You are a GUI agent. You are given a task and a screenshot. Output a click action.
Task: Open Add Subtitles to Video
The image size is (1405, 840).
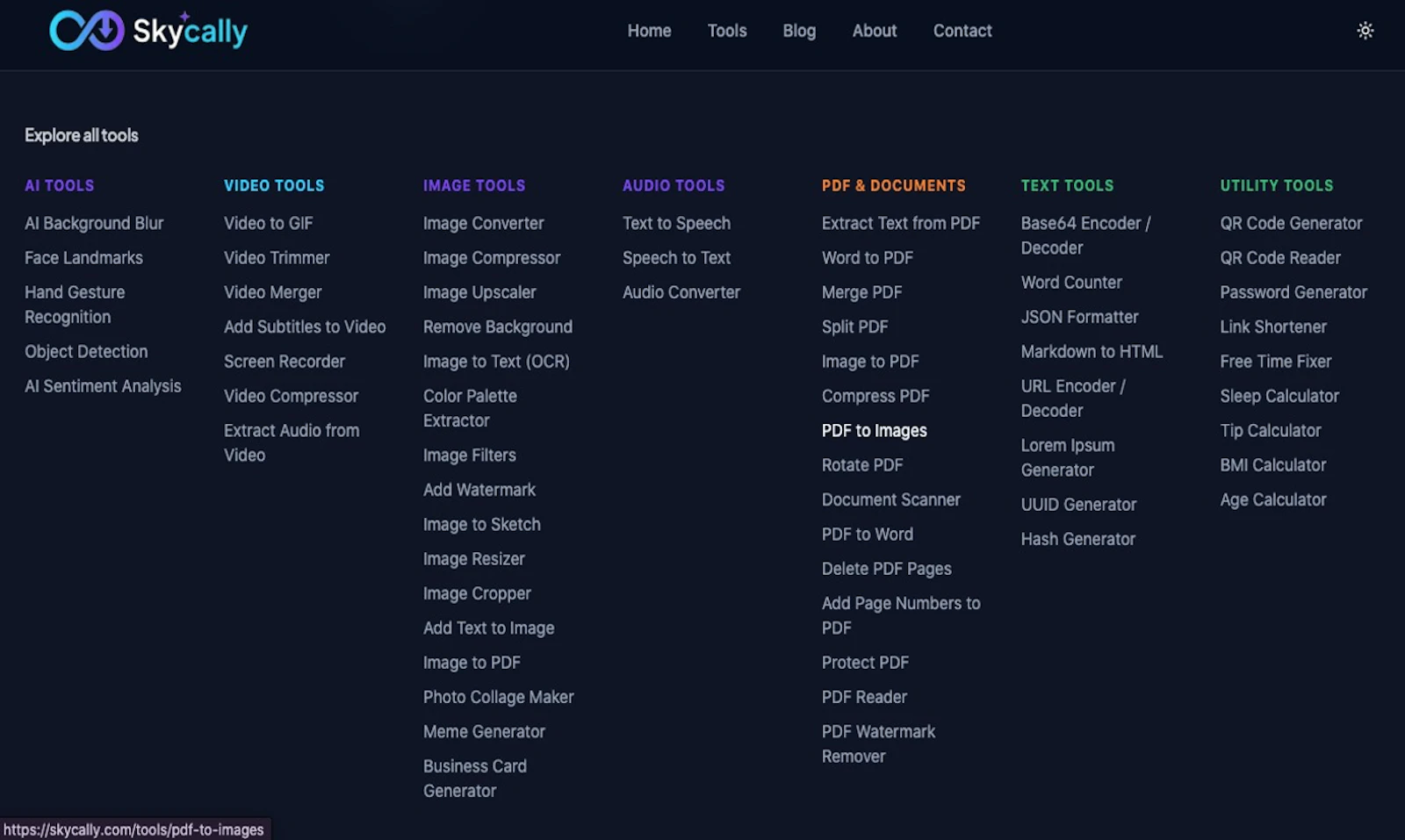click(x=305, y=327)
